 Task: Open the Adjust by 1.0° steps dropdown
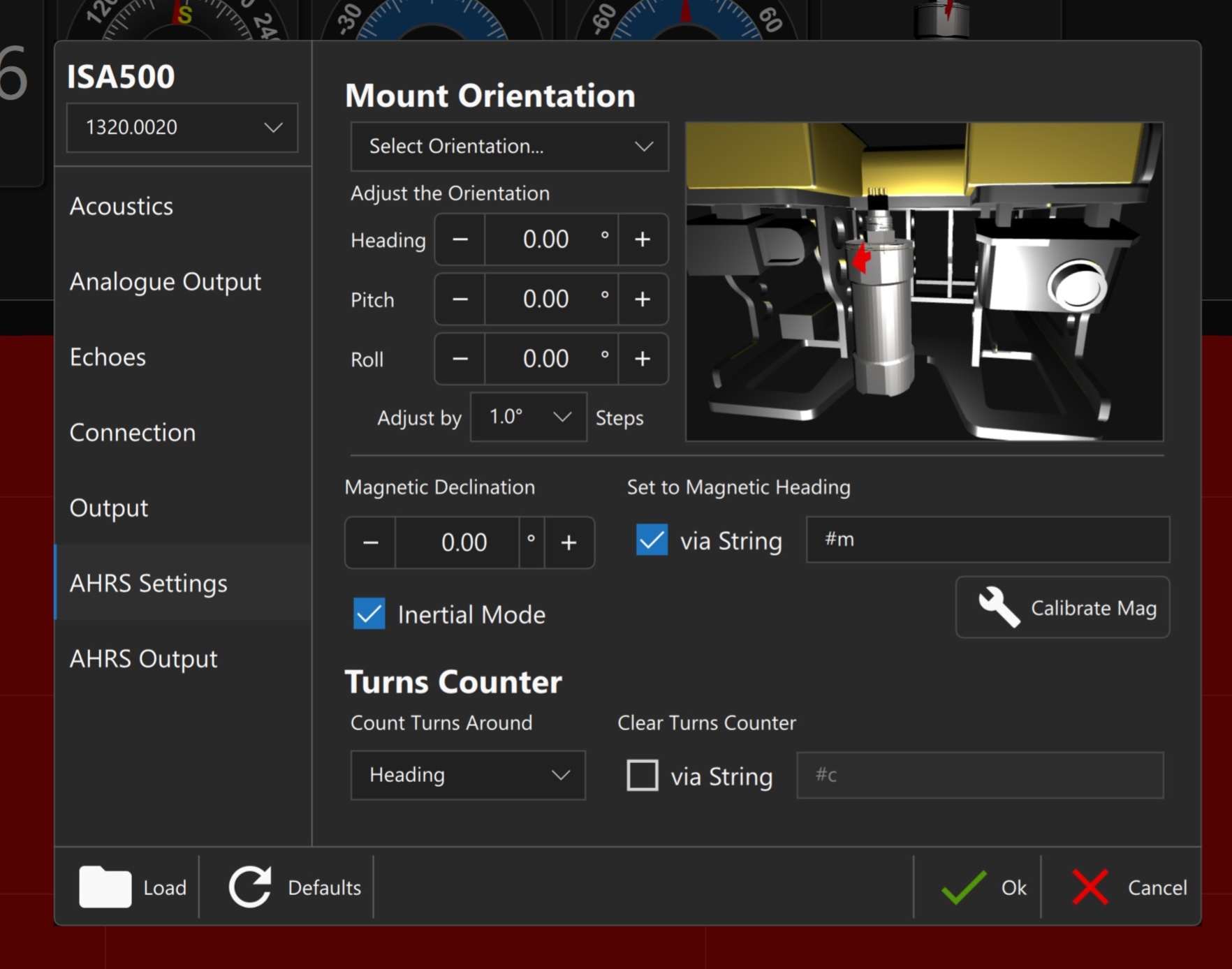point(529,417)
